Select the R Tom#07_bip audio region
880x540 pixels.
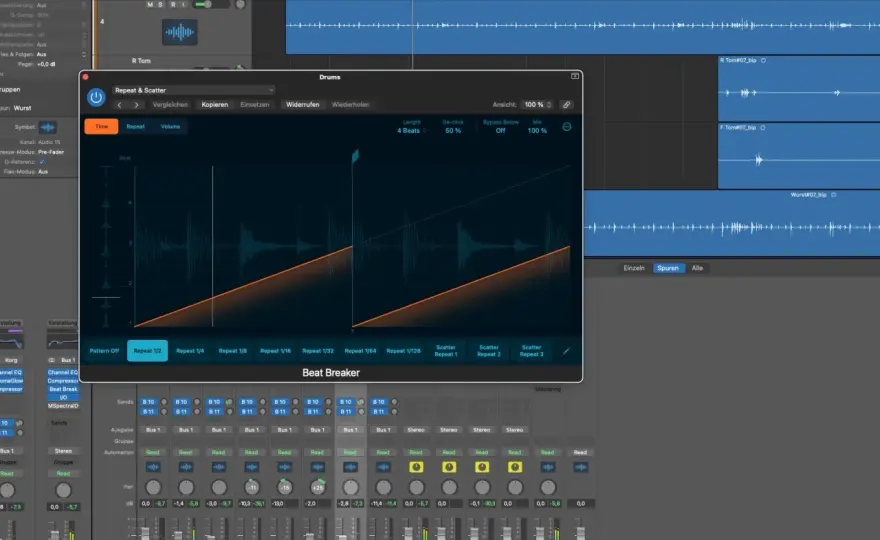799,88
